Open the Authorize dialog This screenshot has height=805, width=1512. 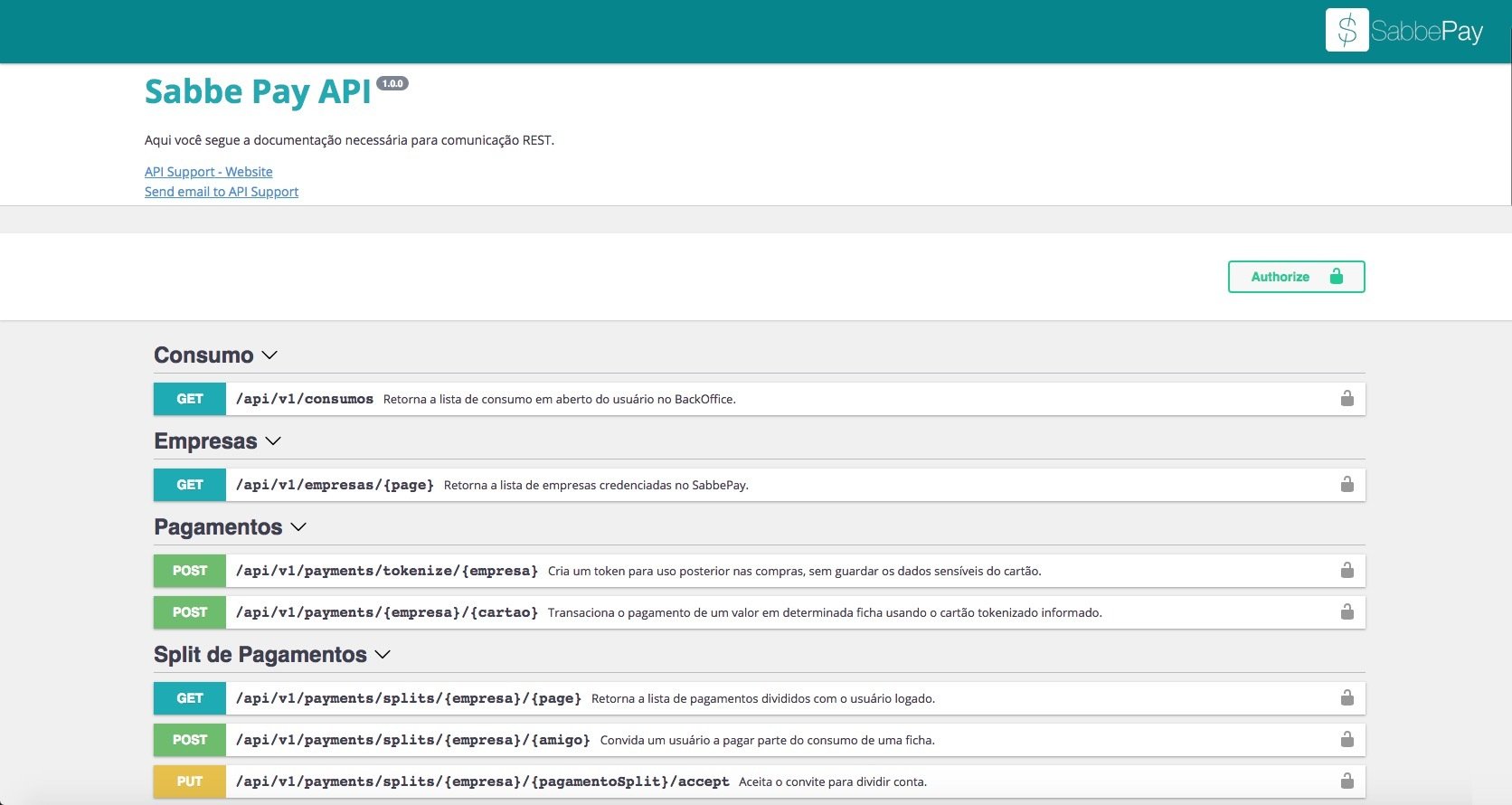(x=1296, y=277)
